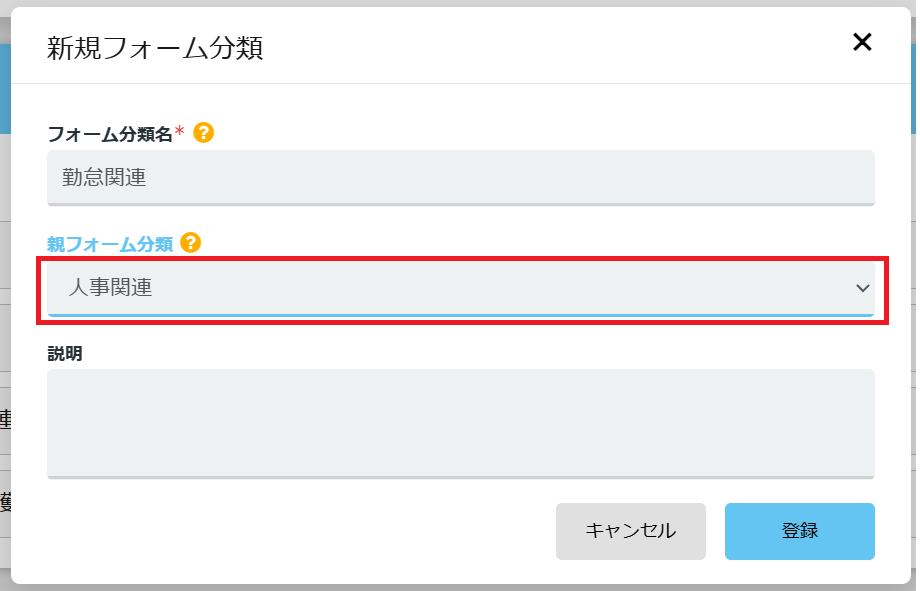The width and height of the screenshot is (920, 591).
Task: Open help icon beside 親フォーム分類 label
Action: click(x=191, y=242)
